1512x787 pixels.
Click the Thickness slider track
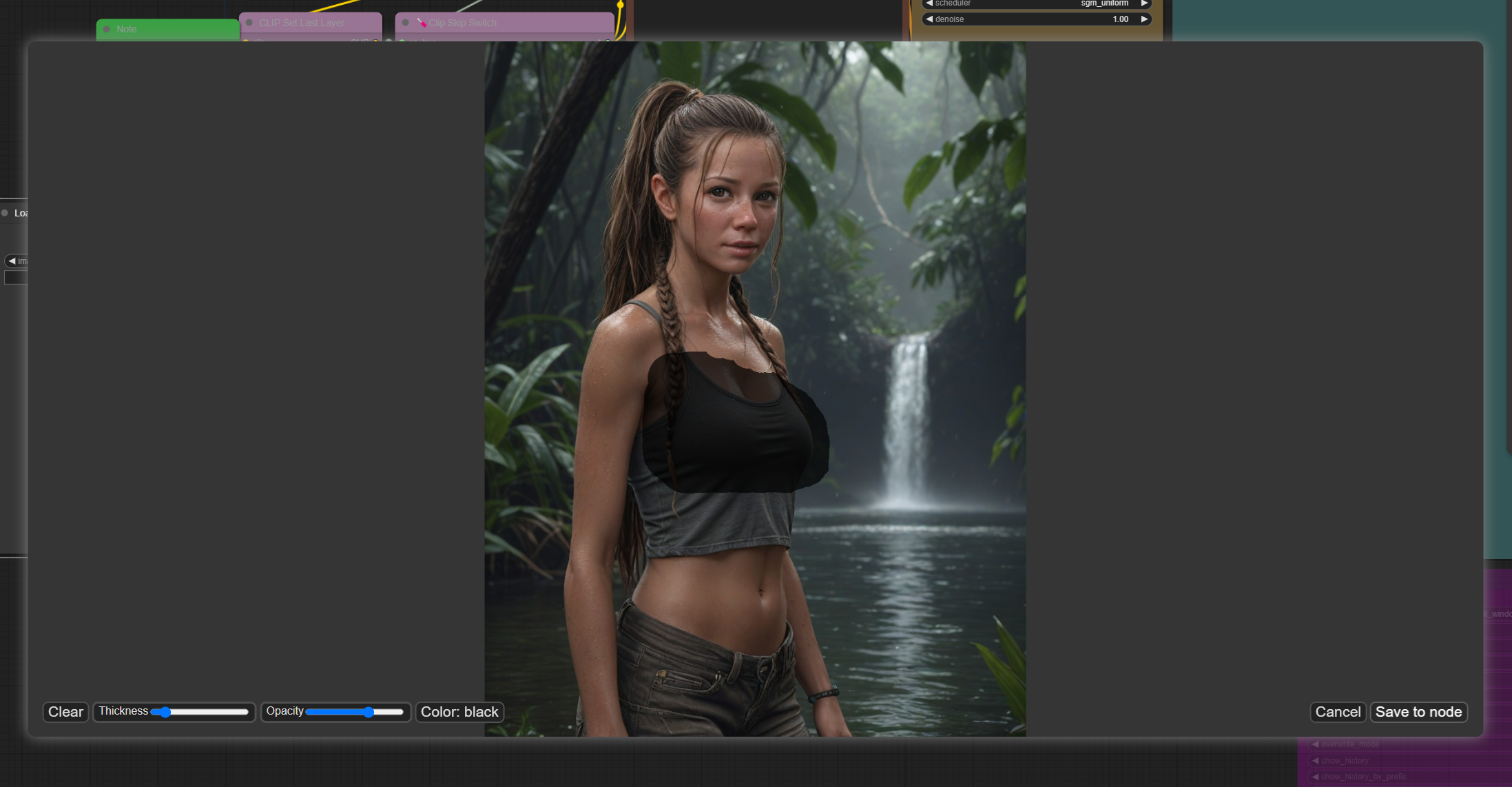click(x=207, y=712)
